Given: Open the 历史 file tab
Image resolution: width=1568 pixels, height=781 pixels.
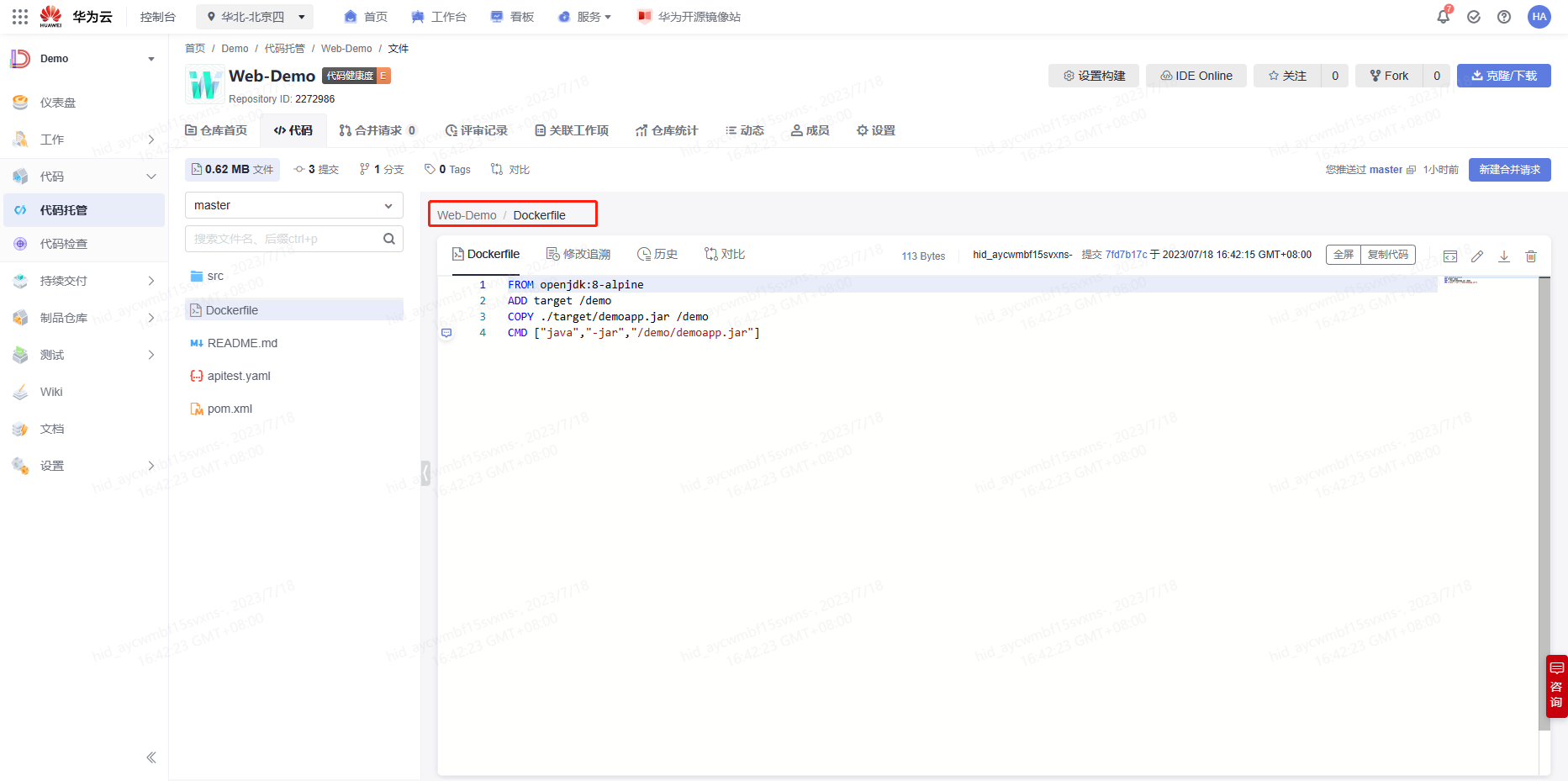Looking at the screenshot, I should [x=657, y=254].
